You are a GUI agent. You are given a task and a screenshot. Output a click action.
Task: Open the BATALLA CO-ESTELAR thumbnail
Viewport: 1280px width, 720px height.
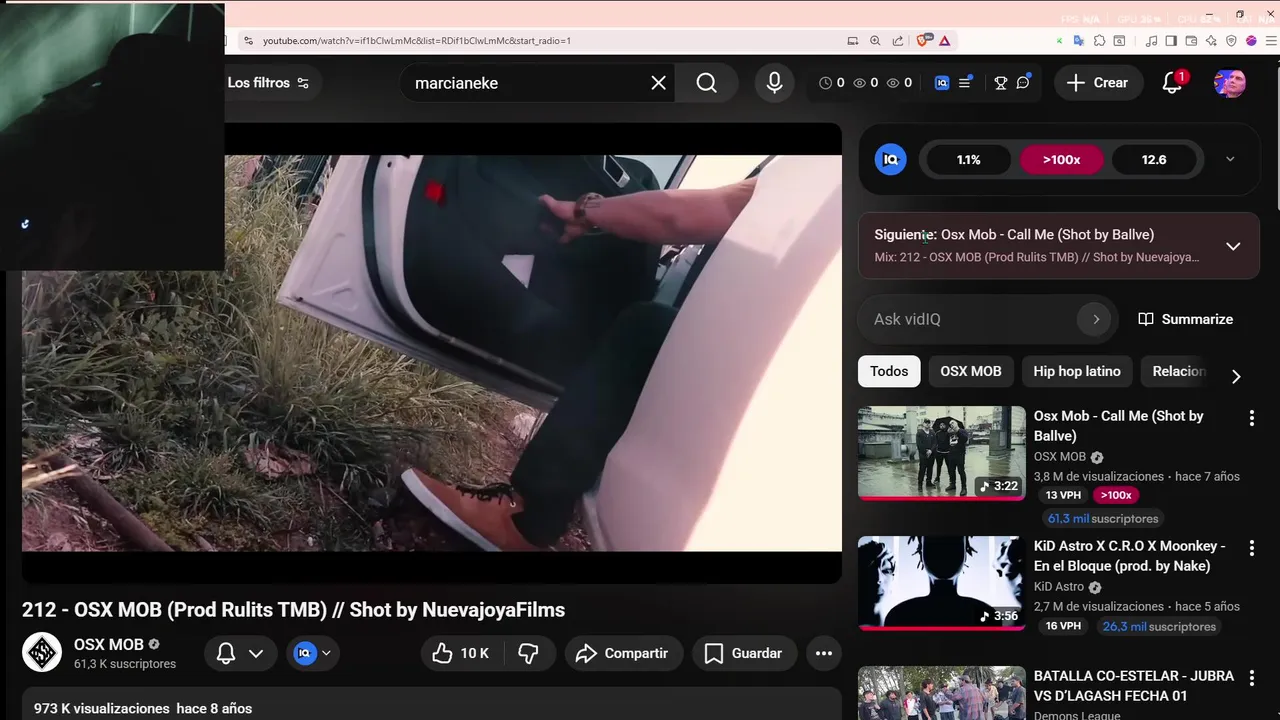pos(942,693)
